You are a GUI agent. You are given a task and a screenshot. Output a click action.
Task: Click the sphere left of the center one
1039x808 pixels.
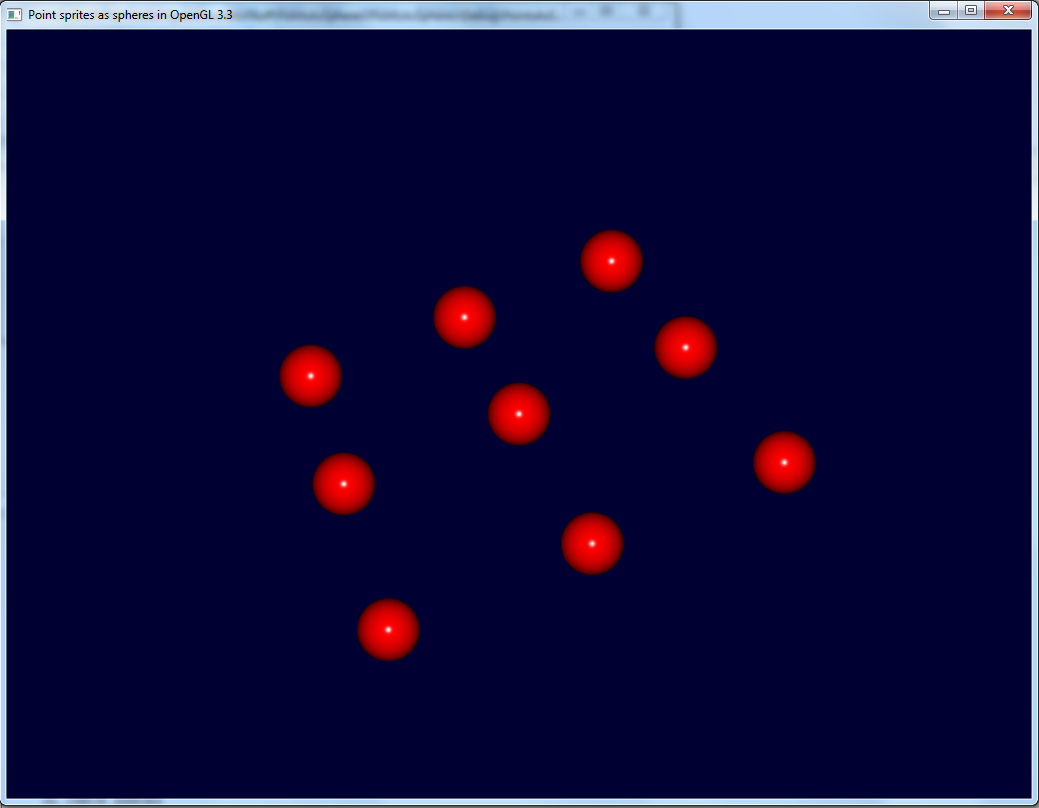[x=344, y=484]
